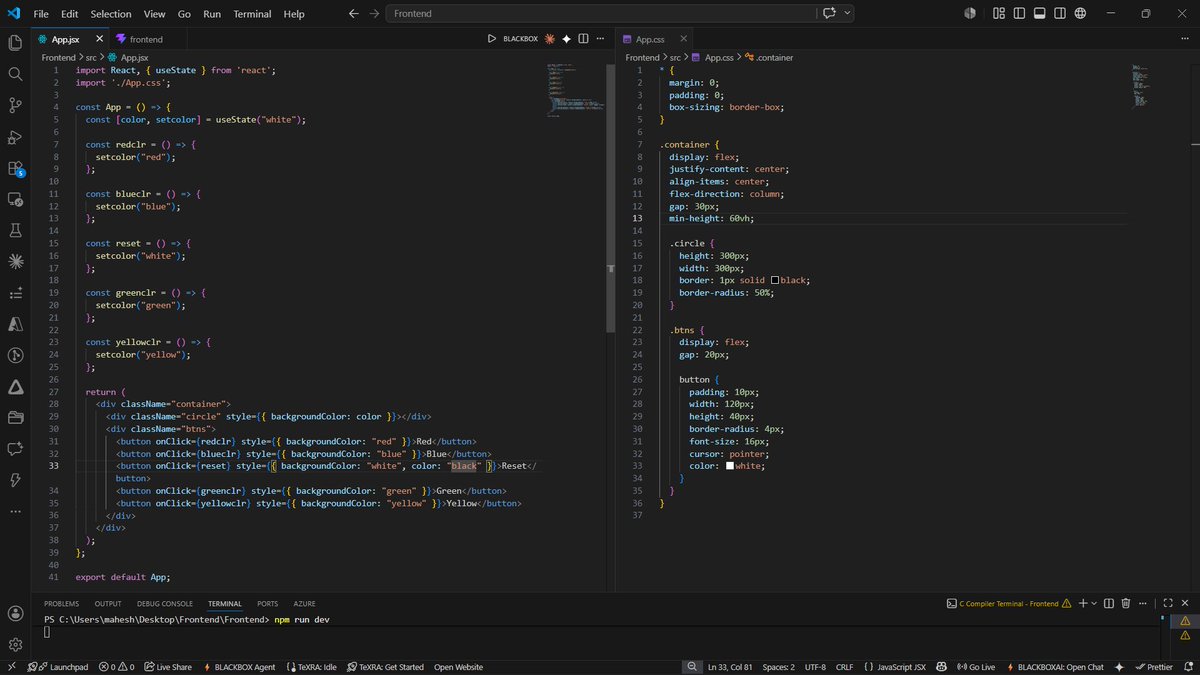Open the Search view in activity bar
Image resolution: width=1200 pixels, height=675 pixels.
click(x=15, y=74)
